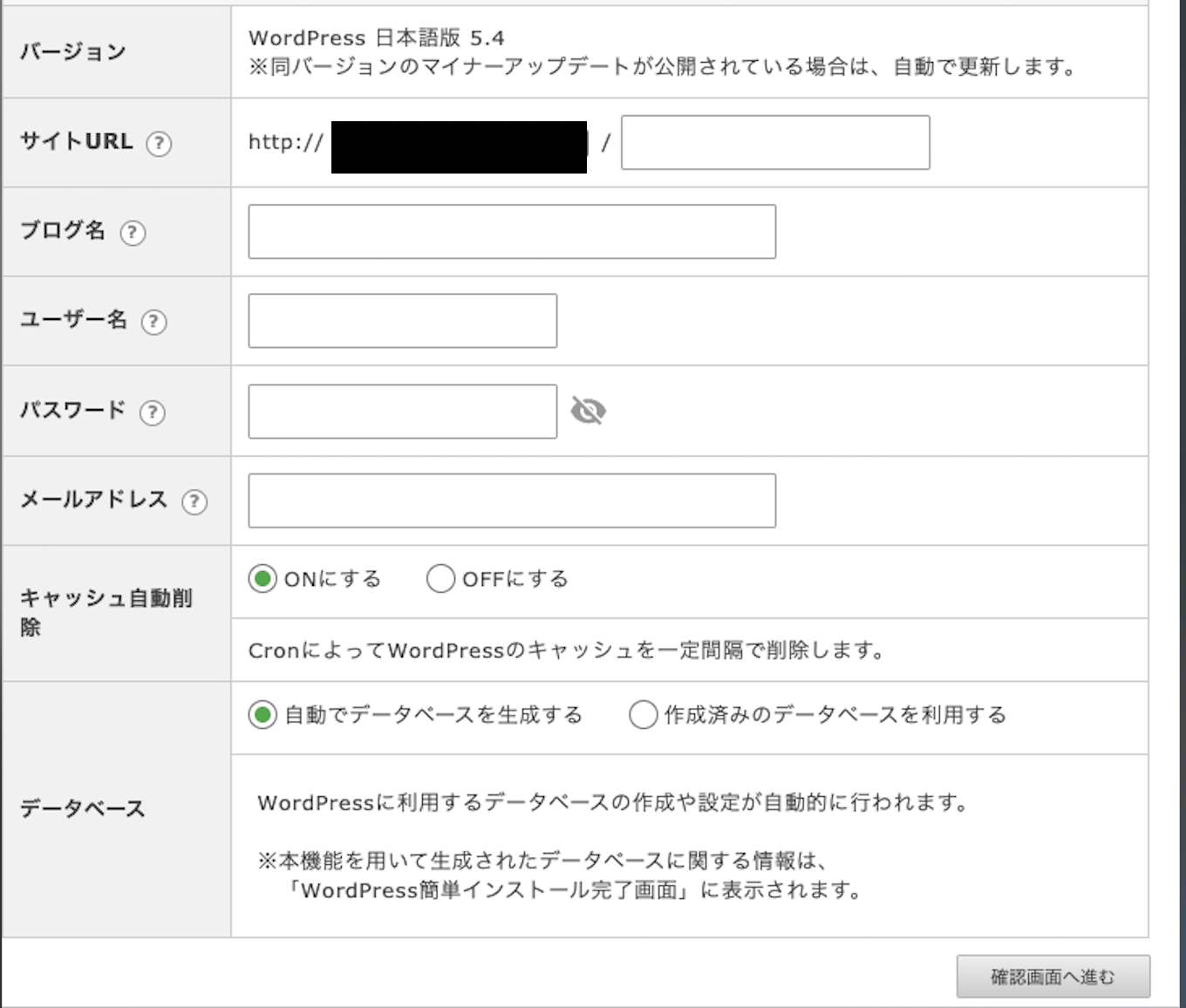Click the バージョン row label
1186x1008 pixels.
[73, 52]
